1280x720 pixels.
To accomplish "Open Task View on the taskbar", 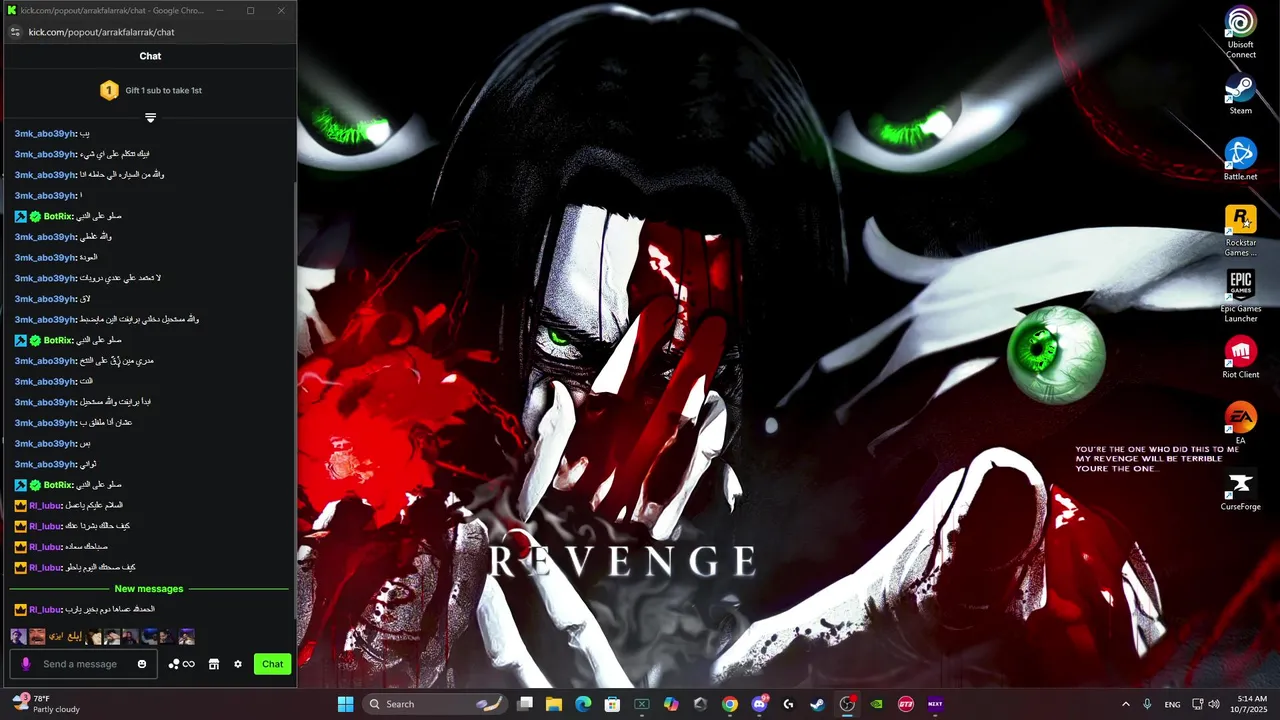I will [525, 704].
